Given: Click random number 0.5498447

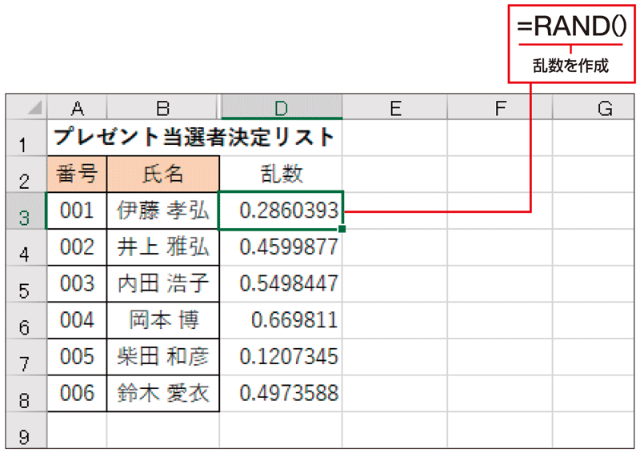Looking at the screenshot, I should tap(281, 284).
